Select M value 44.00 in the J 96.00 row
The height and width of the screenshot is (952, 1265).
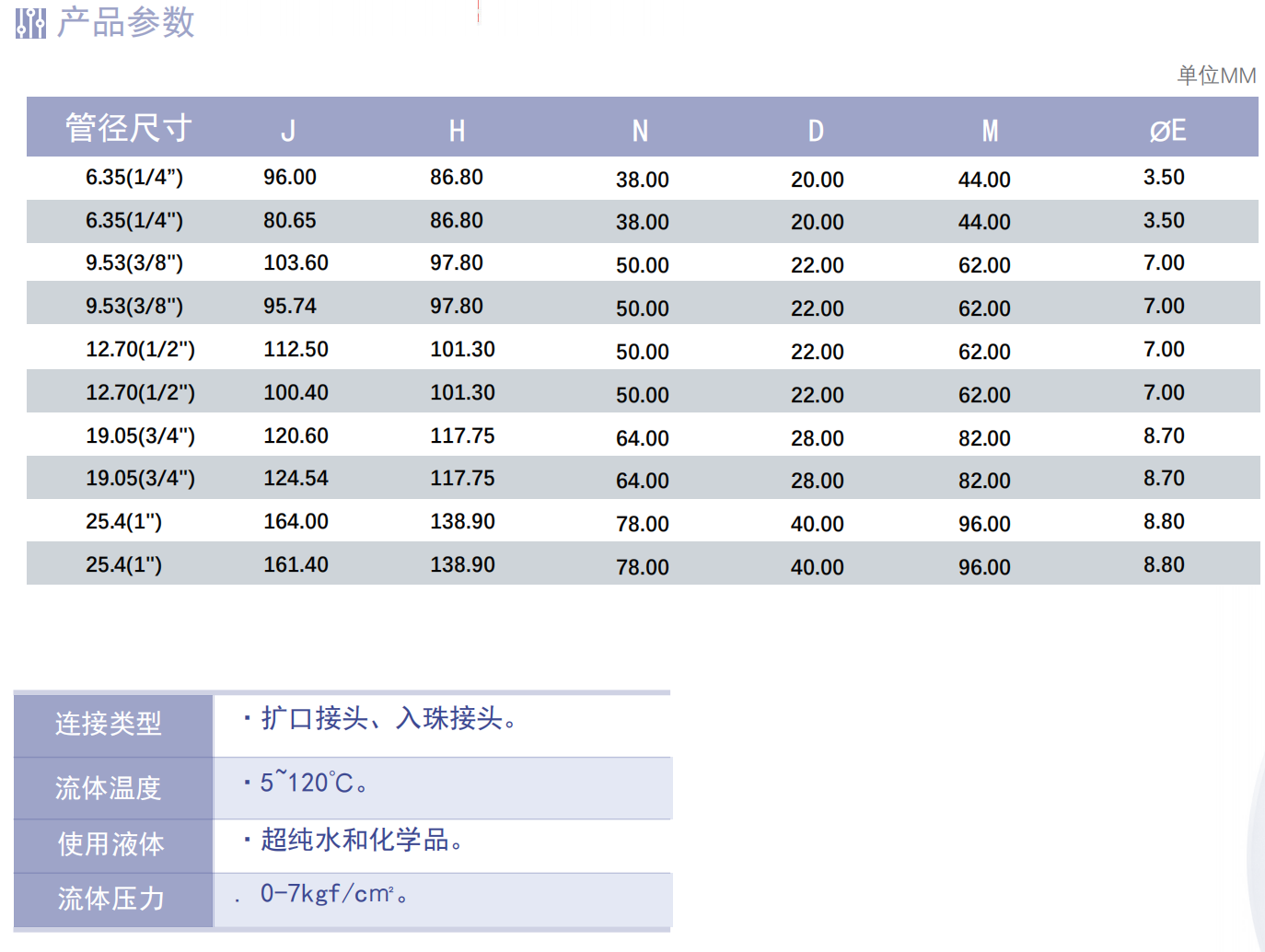(x=984, y=180)
